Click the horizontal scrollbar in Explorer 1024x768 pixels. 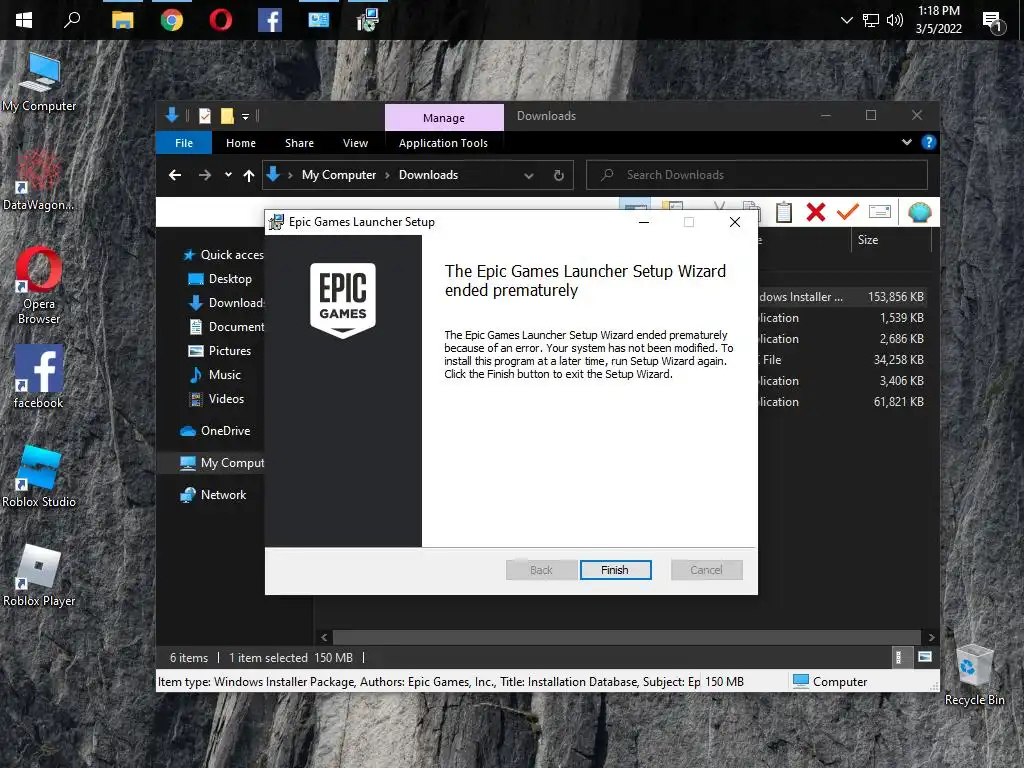point(627,637)
